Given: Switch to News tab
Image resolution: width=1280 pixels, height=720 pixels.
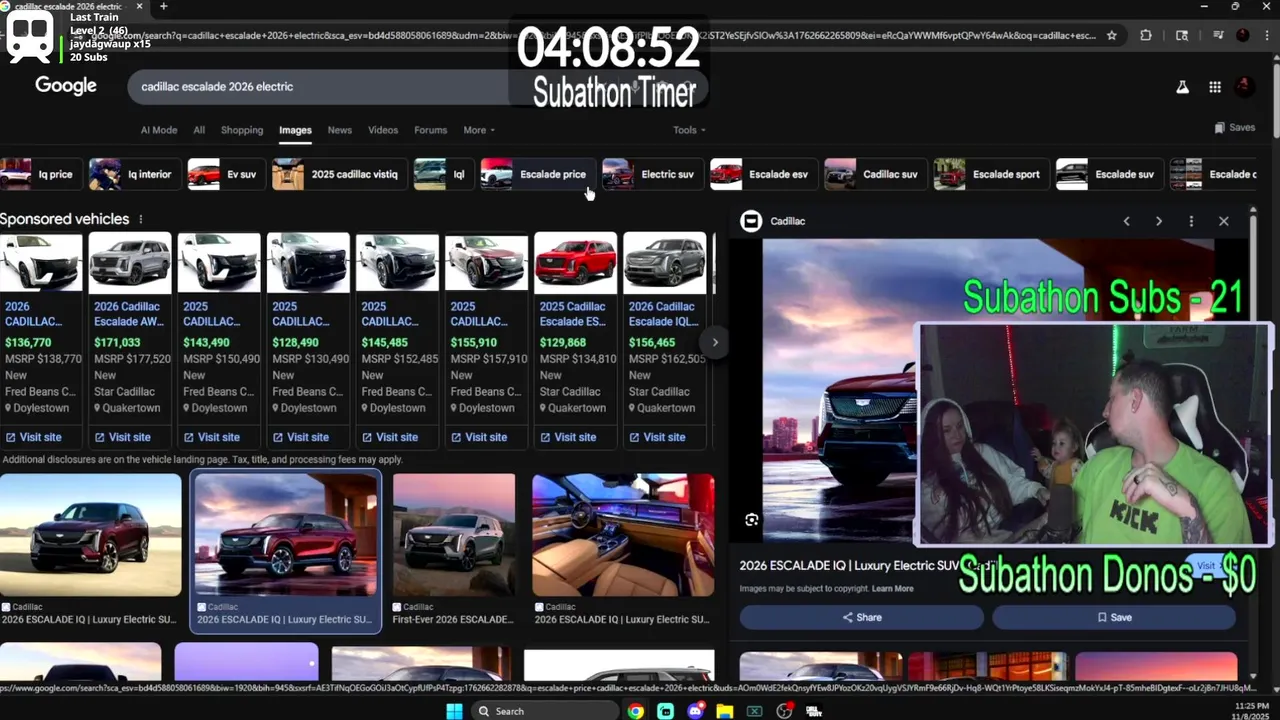Looking at the screenshot, I should click(340, 130).
